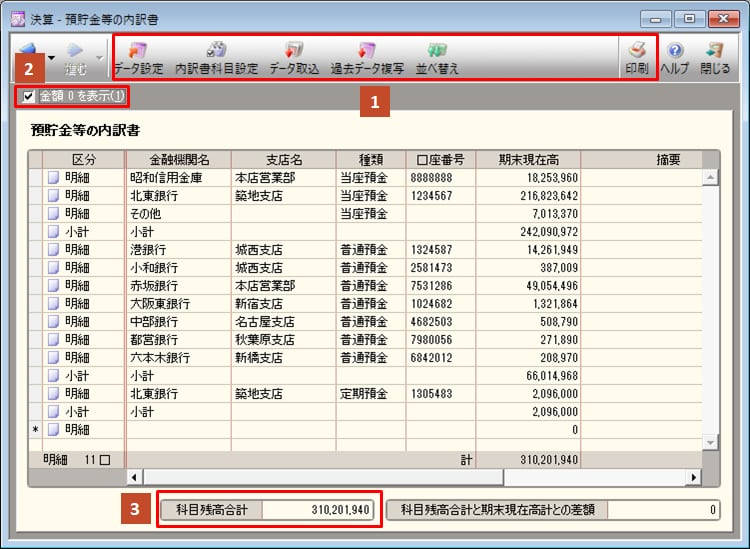Click the horizontal scrollbar left arrow

click(134, 477)
